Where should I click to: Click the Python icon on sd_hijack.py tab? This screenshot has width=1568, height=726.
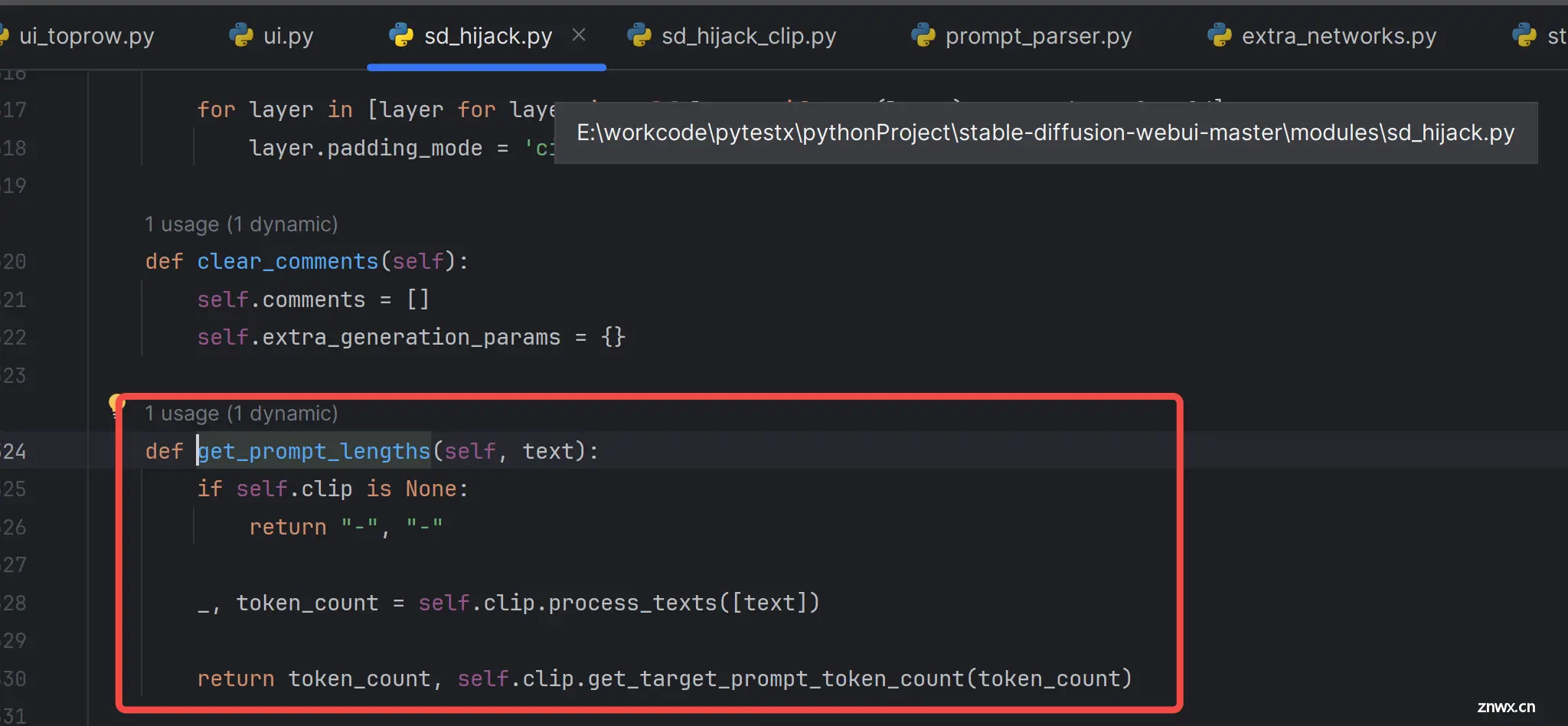[401, 35]
